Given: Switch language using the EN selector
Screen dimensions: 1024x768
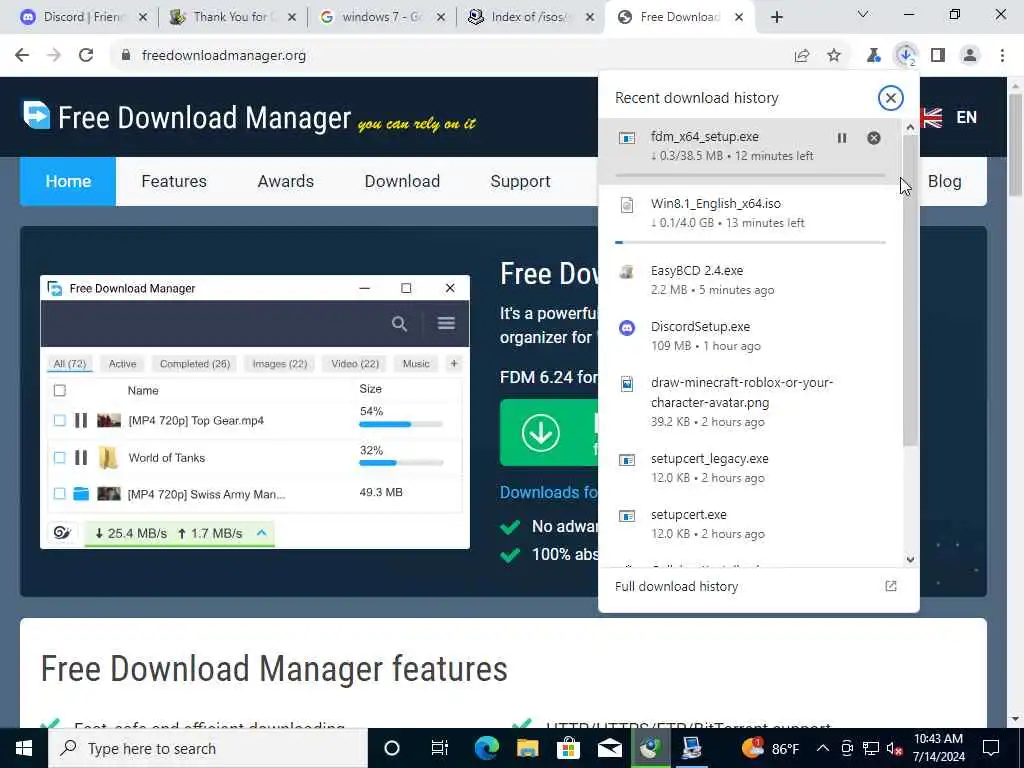Looking at the screenshot, I should click(x=967, y=118).
